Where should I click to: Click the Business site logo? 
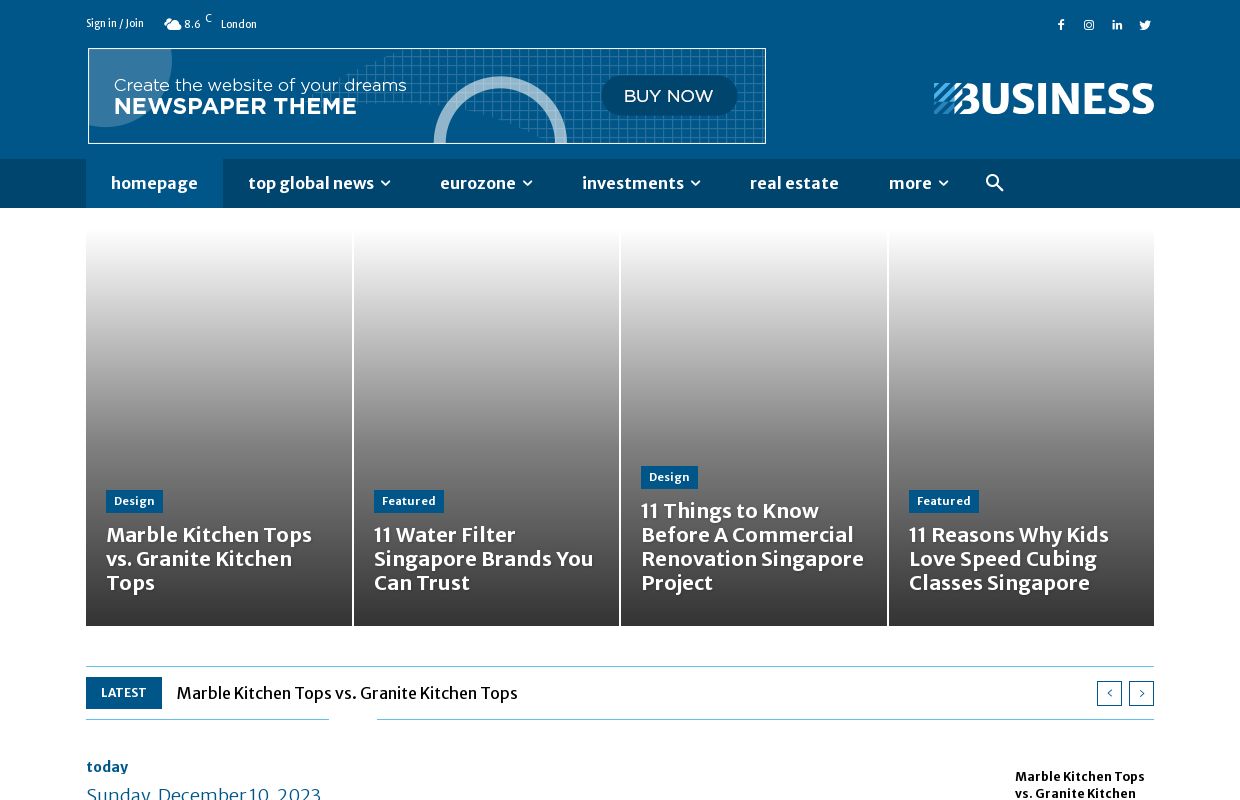click(x=1043, y=98)
